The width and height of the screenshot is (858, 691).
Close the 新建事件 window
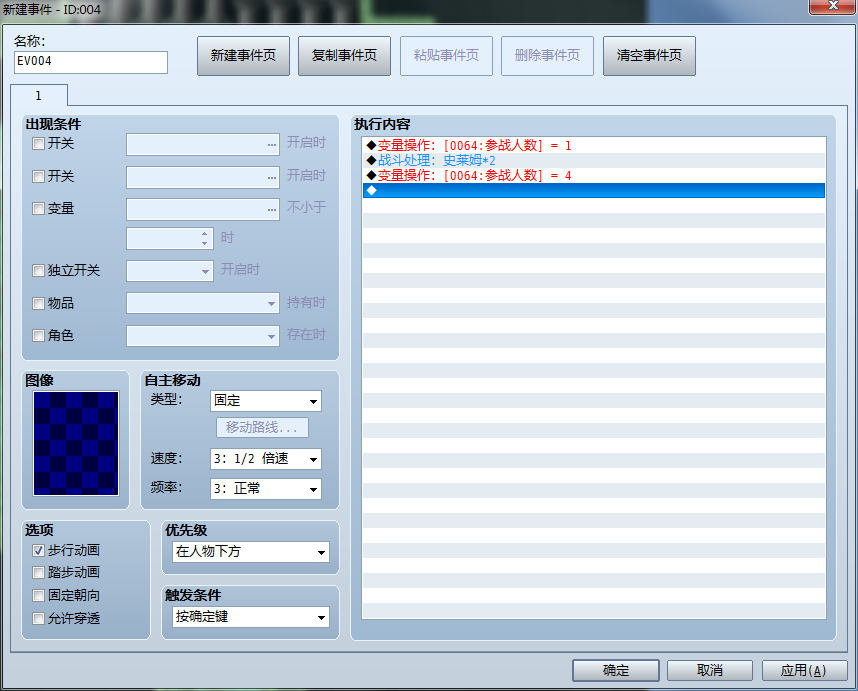click(x=832, y=6)
